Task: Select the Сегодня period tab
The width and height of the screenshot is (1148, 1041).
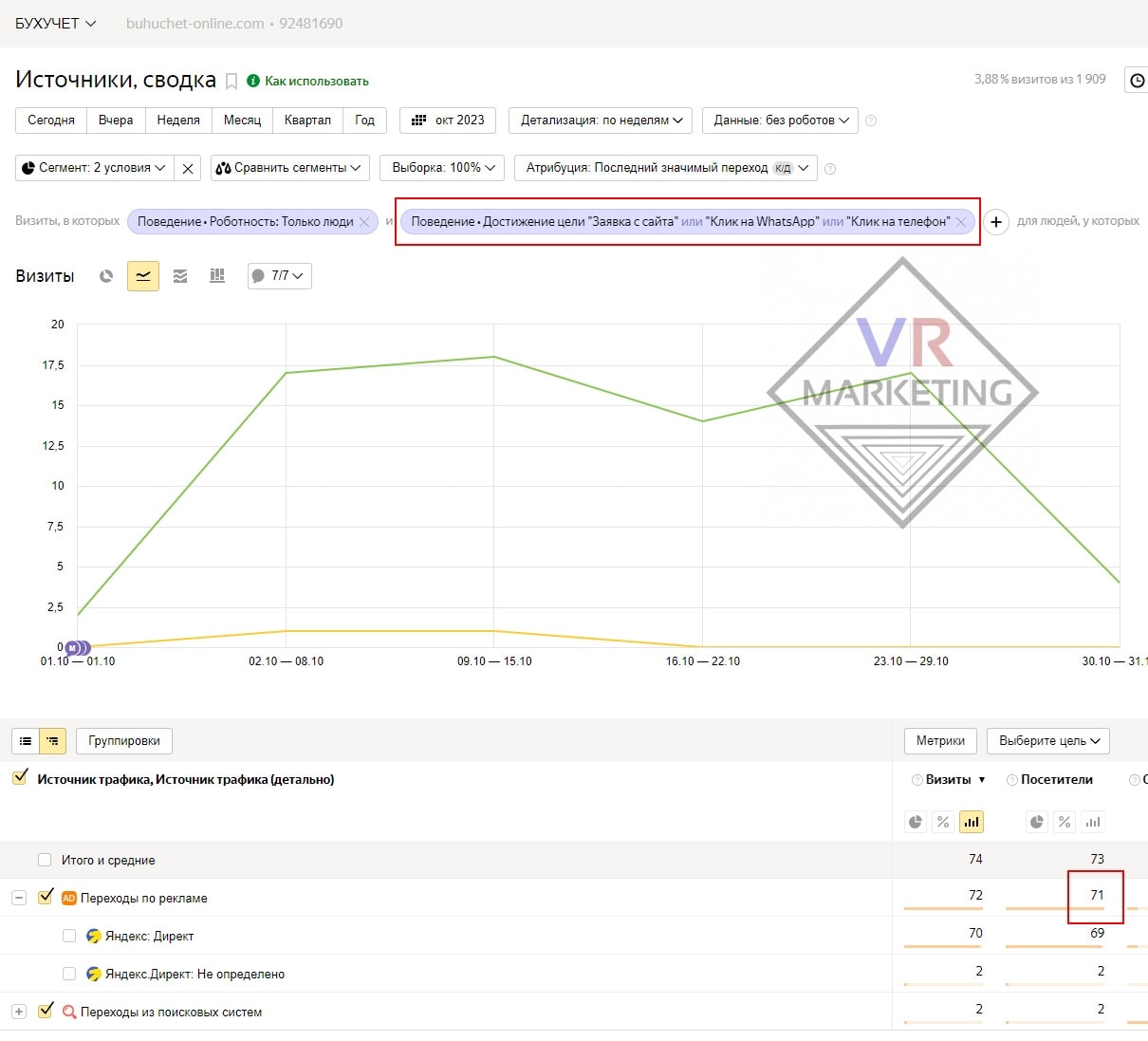Action: coord(51,121)
